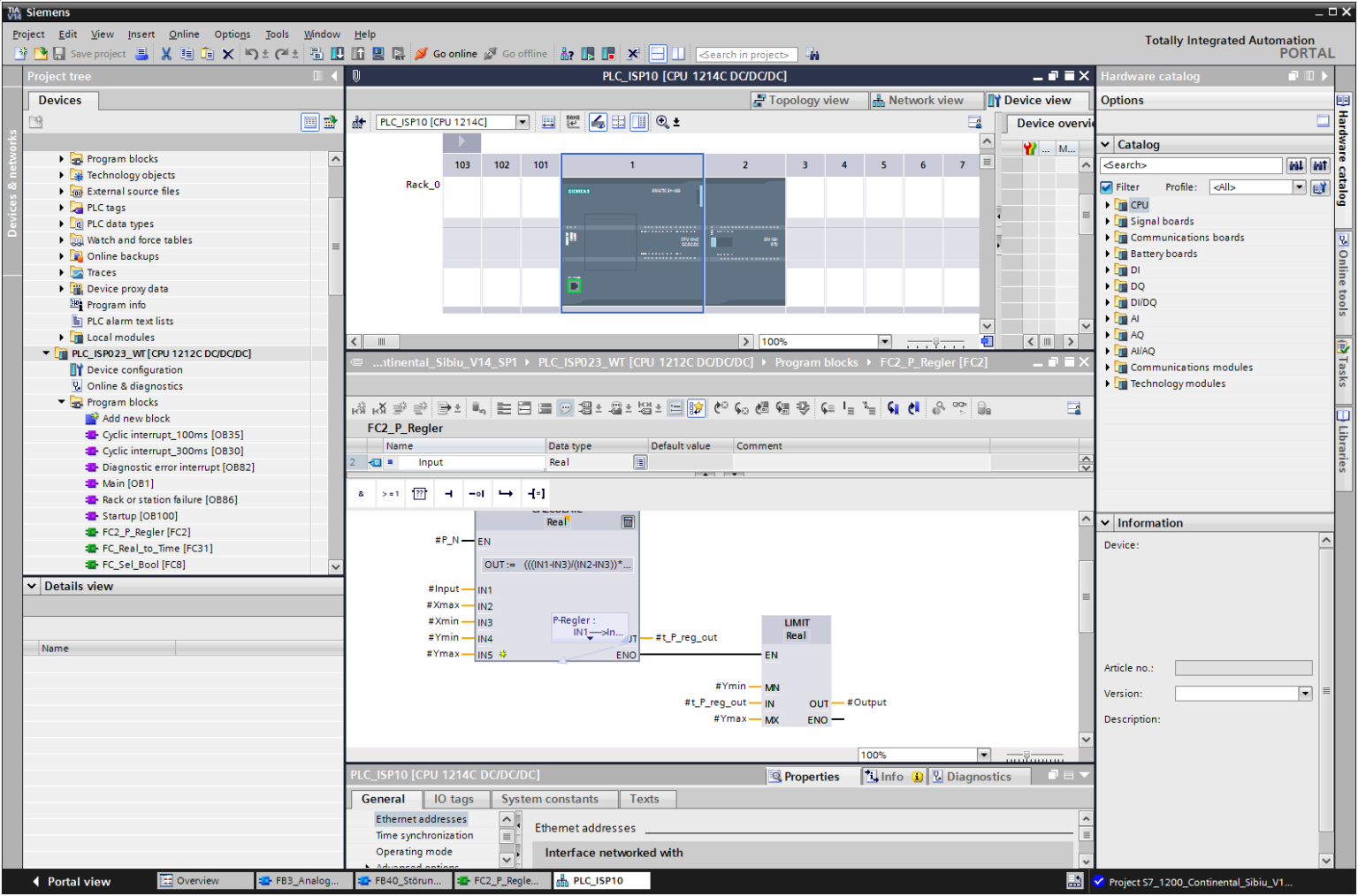Screen dimensions: 1358x896
Task: Expand the Technology objects folder in project tree
Action: tap(60, 175)
